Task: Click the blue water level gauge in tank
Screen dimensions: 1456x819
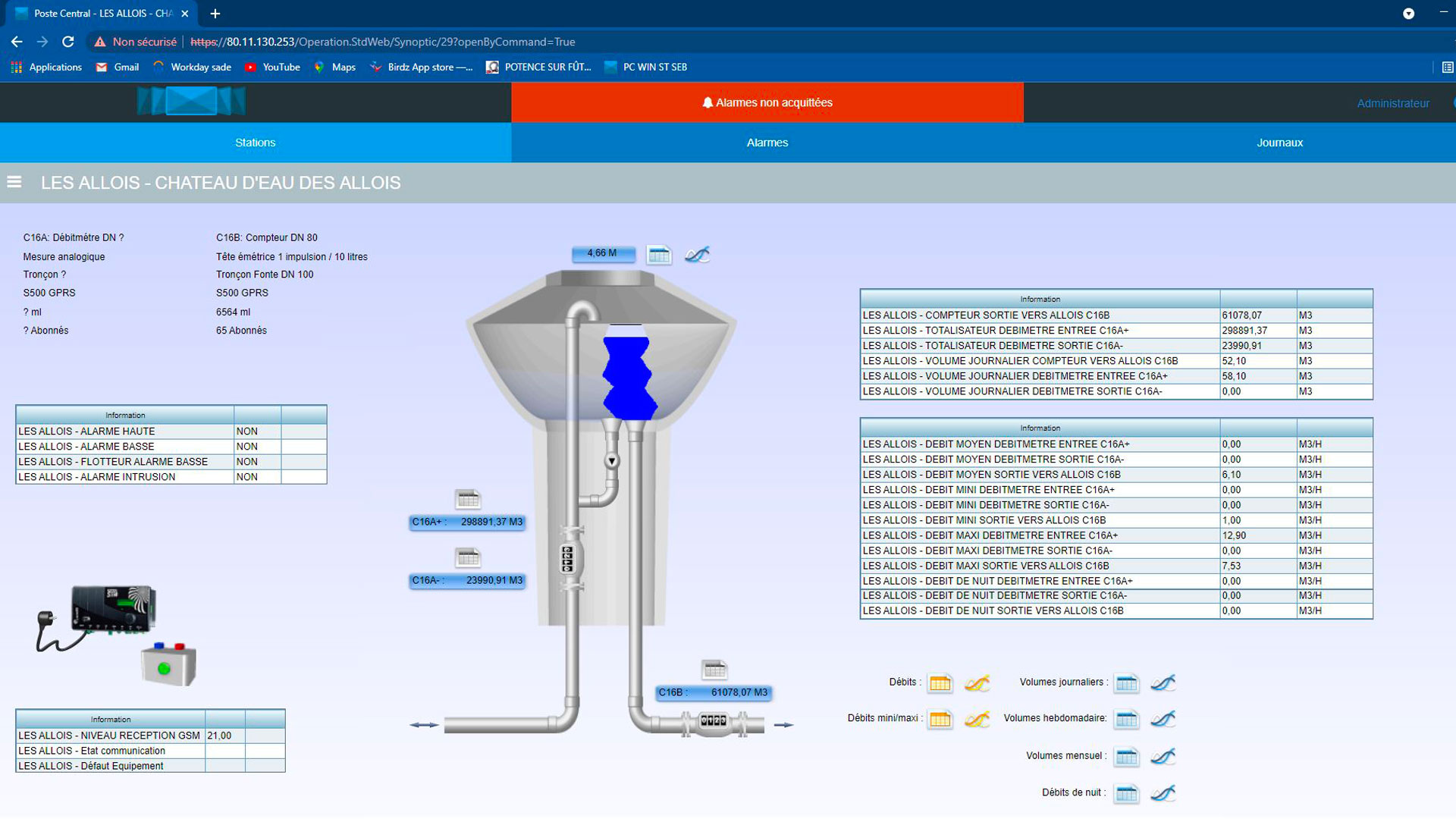Action: click(629, 375)
